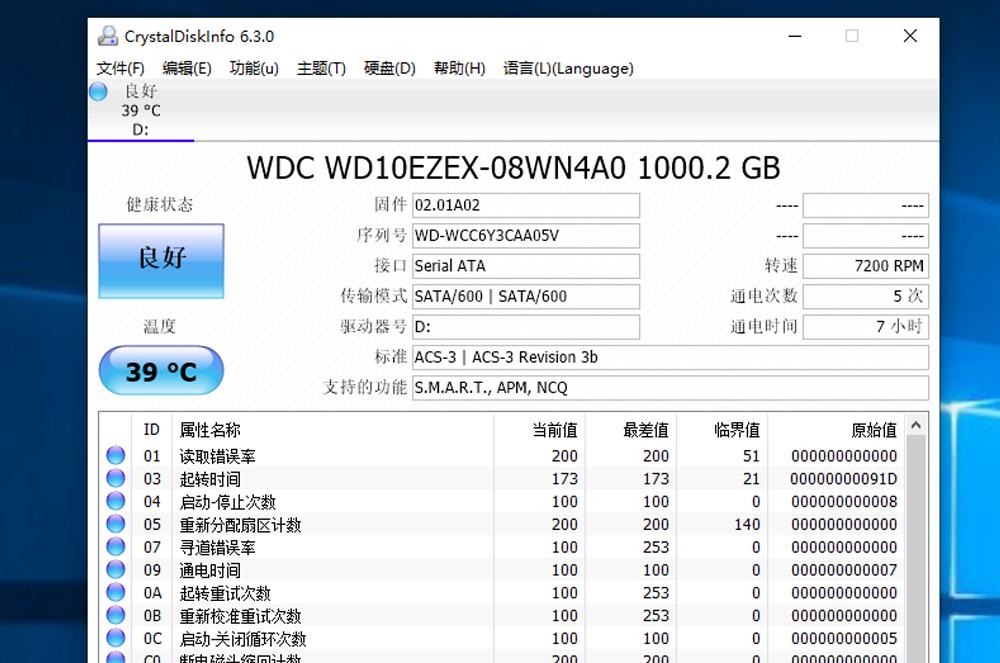Open the 语言(L)(Language) menu

tap(568, 69)
